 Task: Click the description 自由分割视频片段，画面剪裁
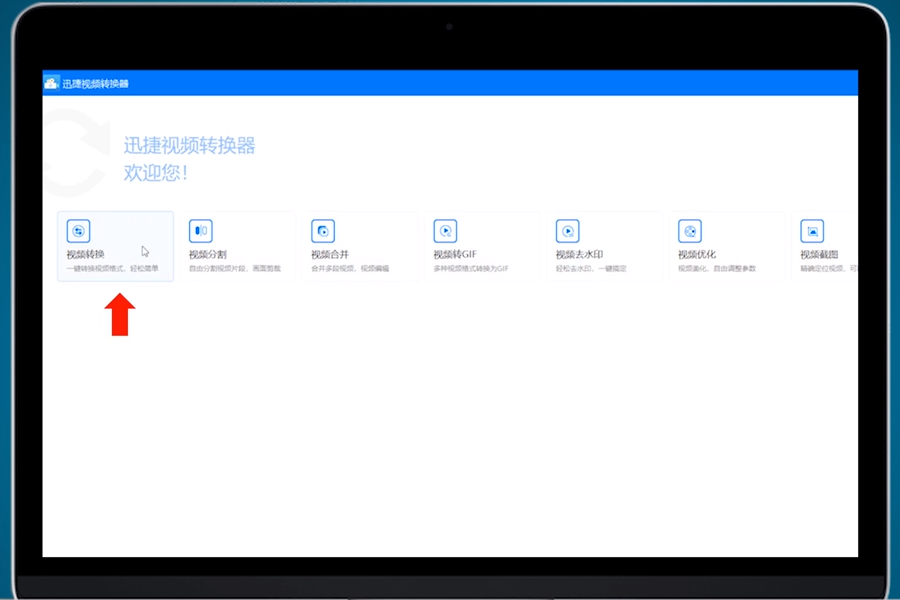click(x=235, y=268)
